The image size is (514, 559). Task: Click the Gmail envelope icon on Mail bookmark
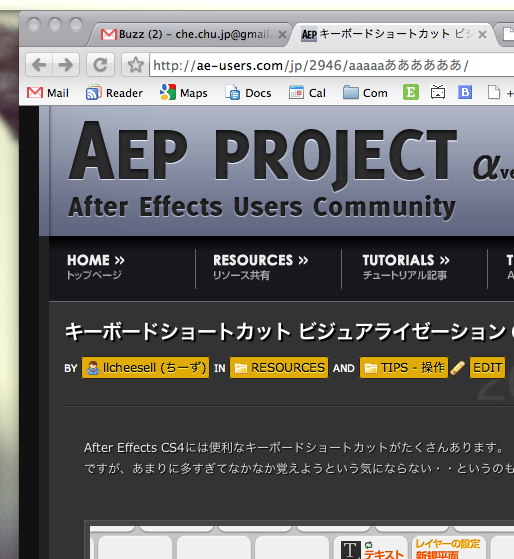coord(35,93)
